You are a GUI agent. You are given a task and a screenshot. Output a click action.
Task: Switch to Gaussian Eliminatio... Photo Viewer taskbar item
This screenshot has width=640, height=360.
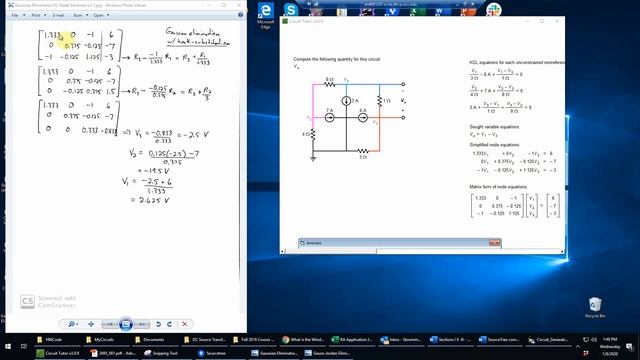(x=274, y=353)
